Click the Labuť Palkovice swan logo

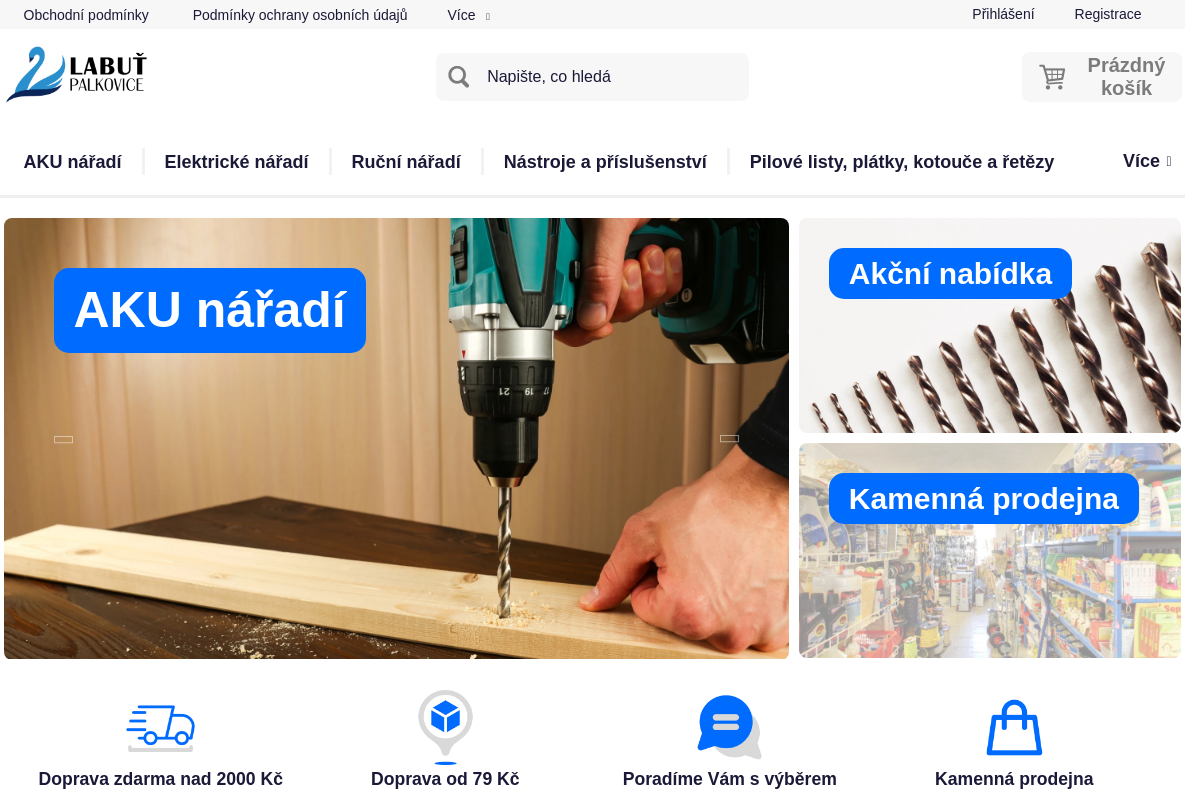click(76, 75)
